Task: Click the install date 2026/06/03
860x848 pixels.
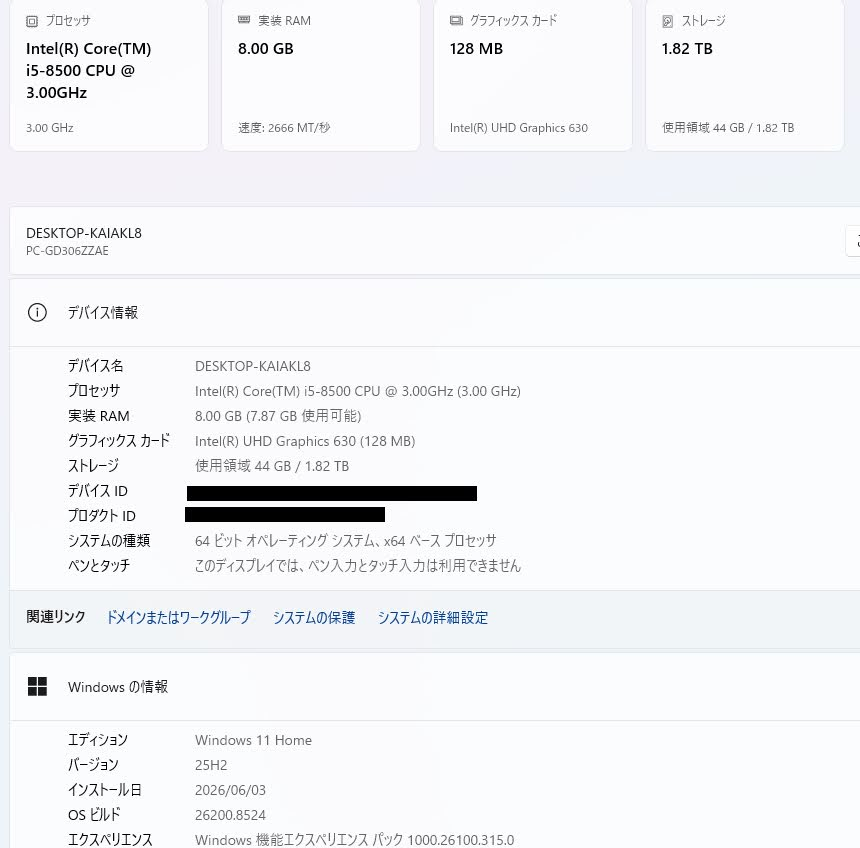Action: click(230, 790)
